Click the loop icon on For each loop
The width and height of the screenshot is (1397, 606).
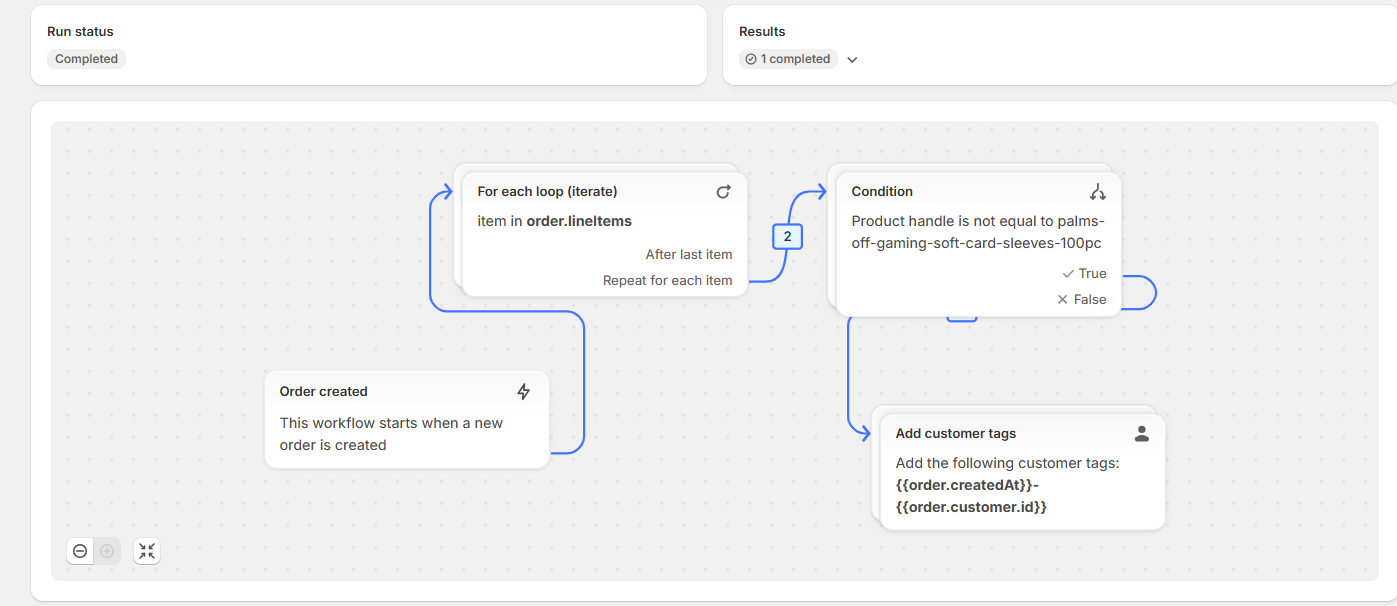pos(724,191)
